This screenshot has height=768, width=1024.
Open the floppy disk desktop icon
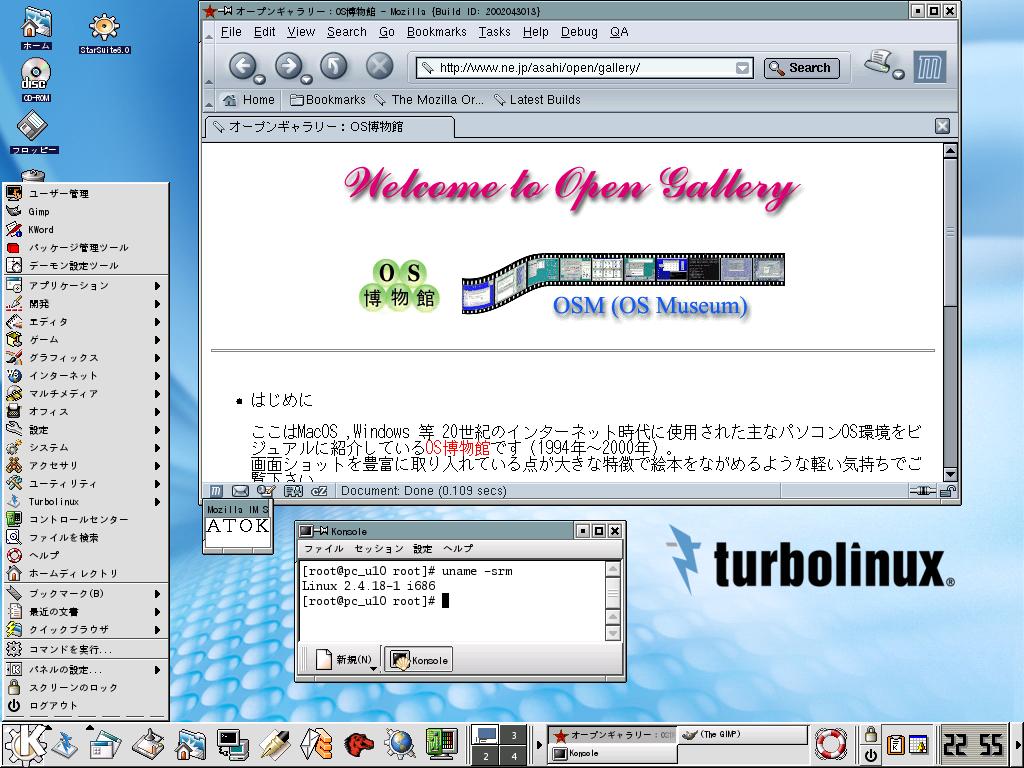coord(34,133)
